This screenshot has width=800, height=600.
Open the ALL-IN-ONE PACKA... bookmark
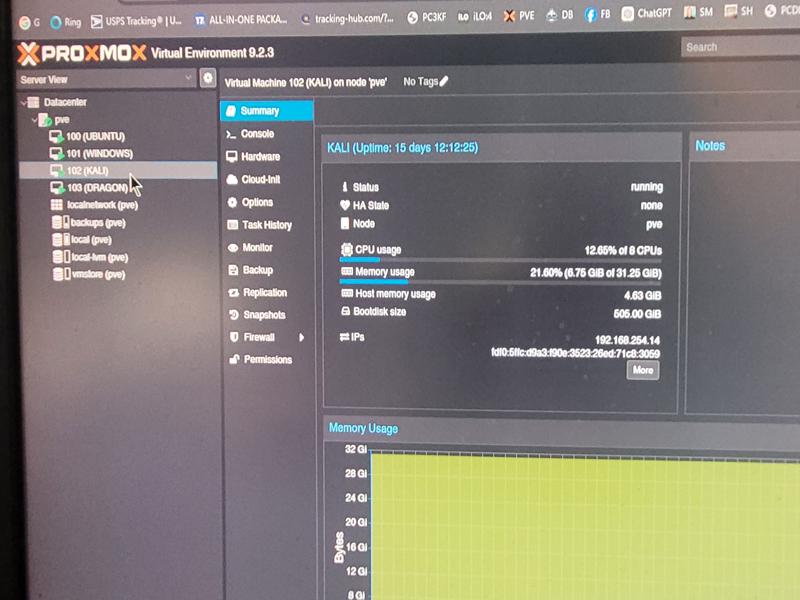(241, 20)
